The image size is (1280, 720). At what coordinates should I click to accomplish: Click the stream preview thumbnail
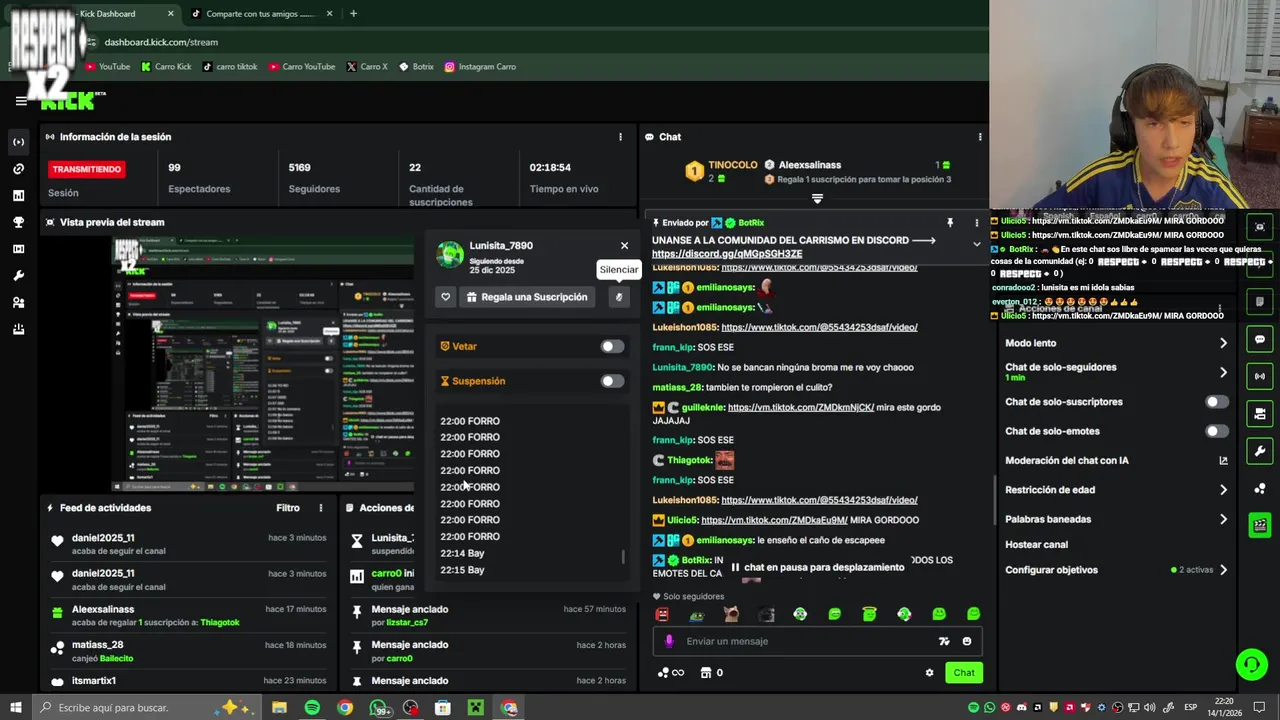pyautogui.click(x=263, y=364)
